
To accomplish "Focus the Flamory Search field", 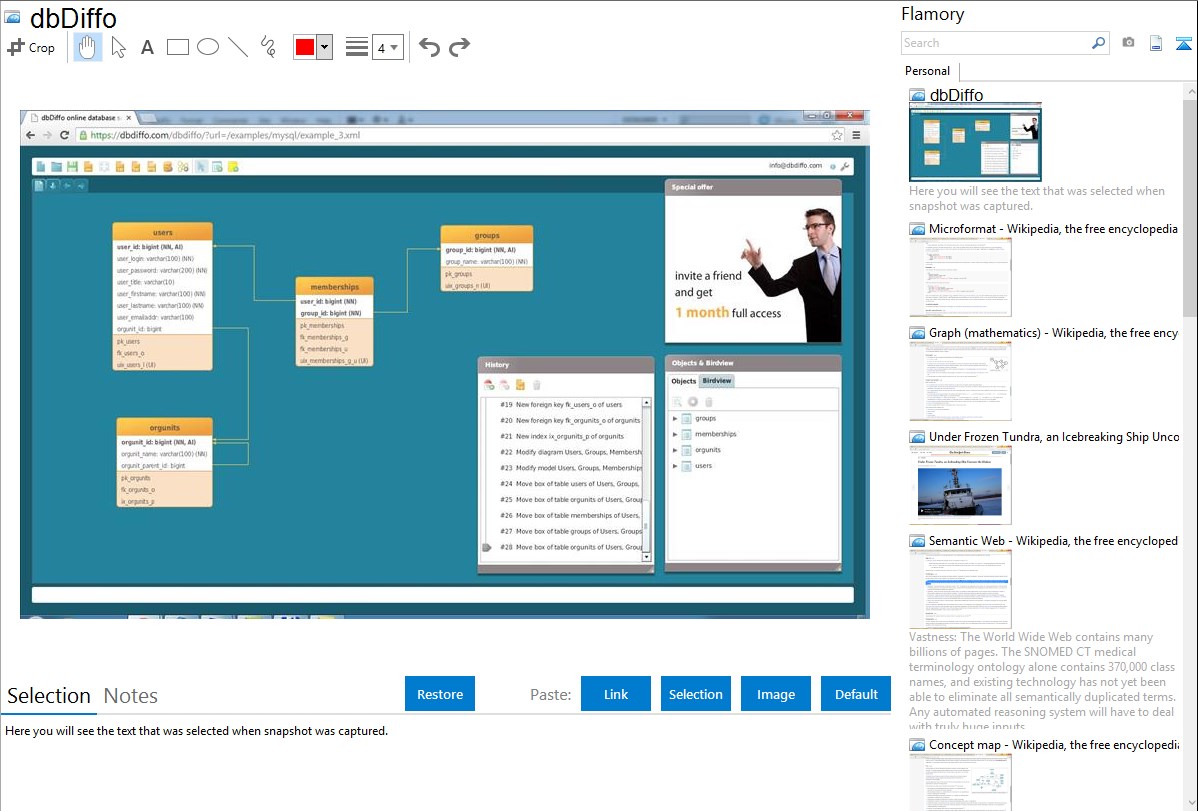I will (996, 43).
